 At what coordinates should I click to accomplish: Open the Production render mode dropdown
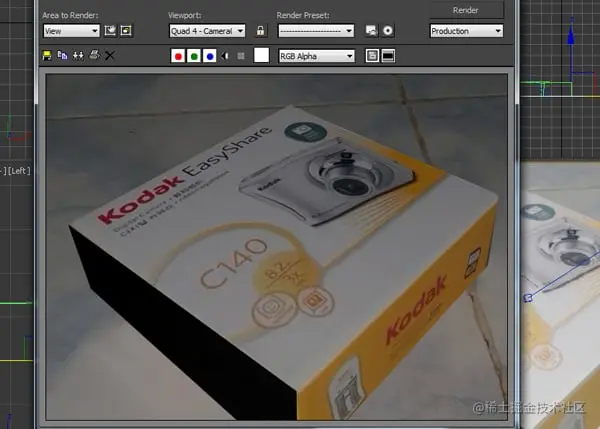pyautogui.click(x=466, y=31)
